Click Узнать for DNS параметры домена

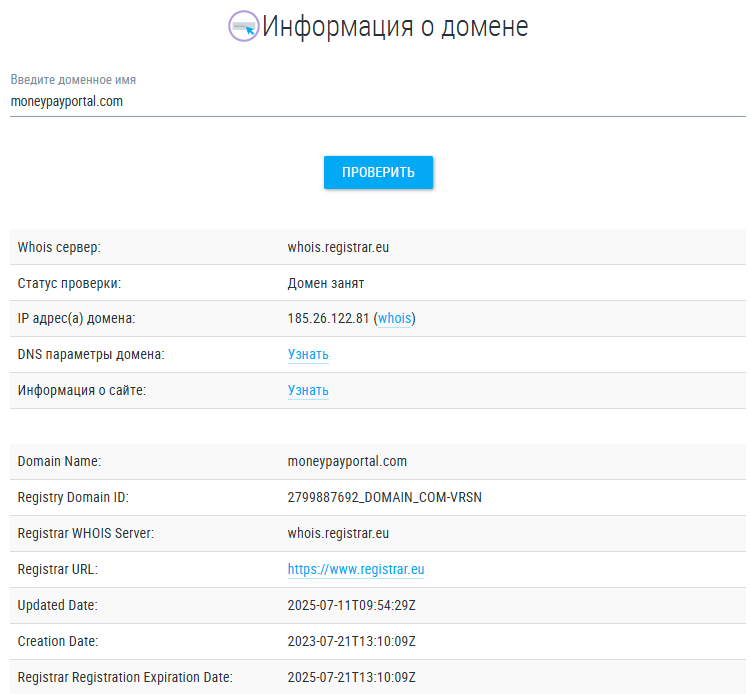[308, 355]
